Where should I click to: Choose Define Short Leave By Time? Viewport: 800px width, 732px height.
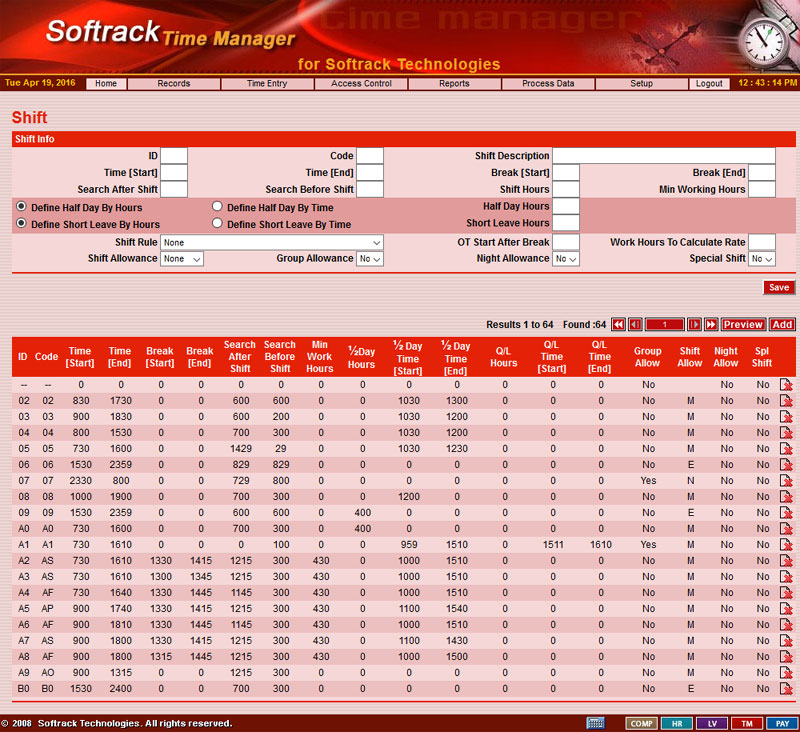217,224
